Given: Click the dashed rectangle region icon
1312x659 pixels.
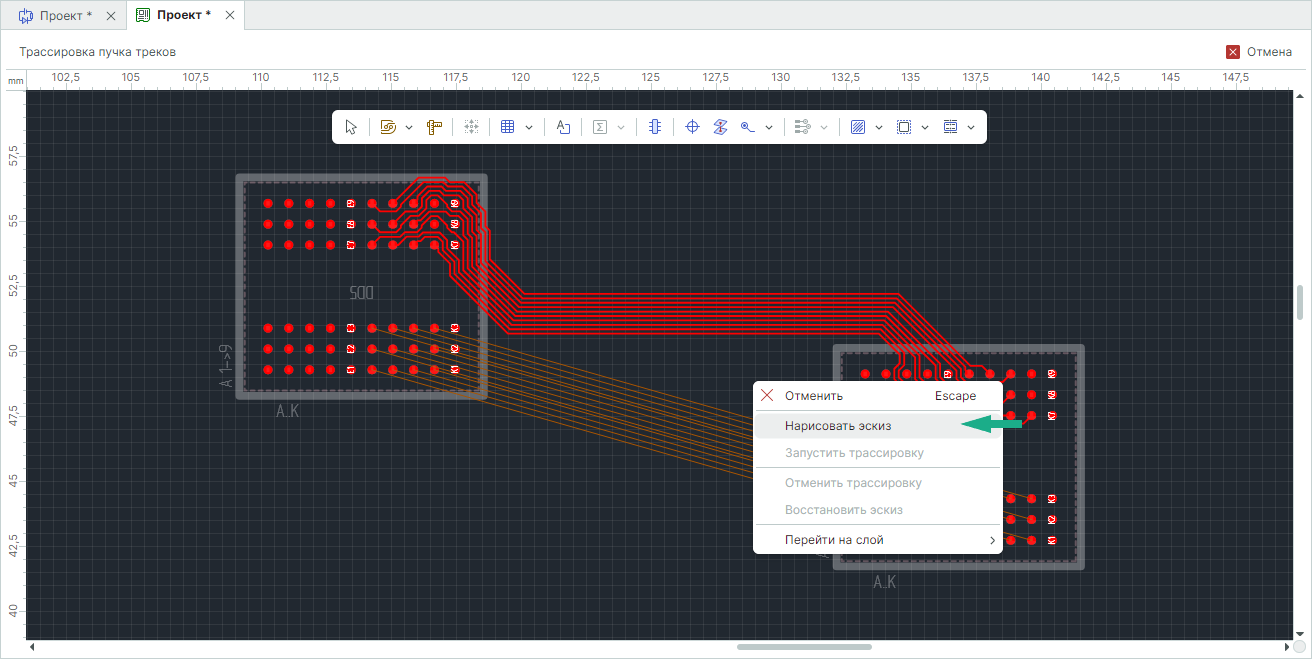Looking at the screenshot, I should pyautogui.click(x=903, y=127).
